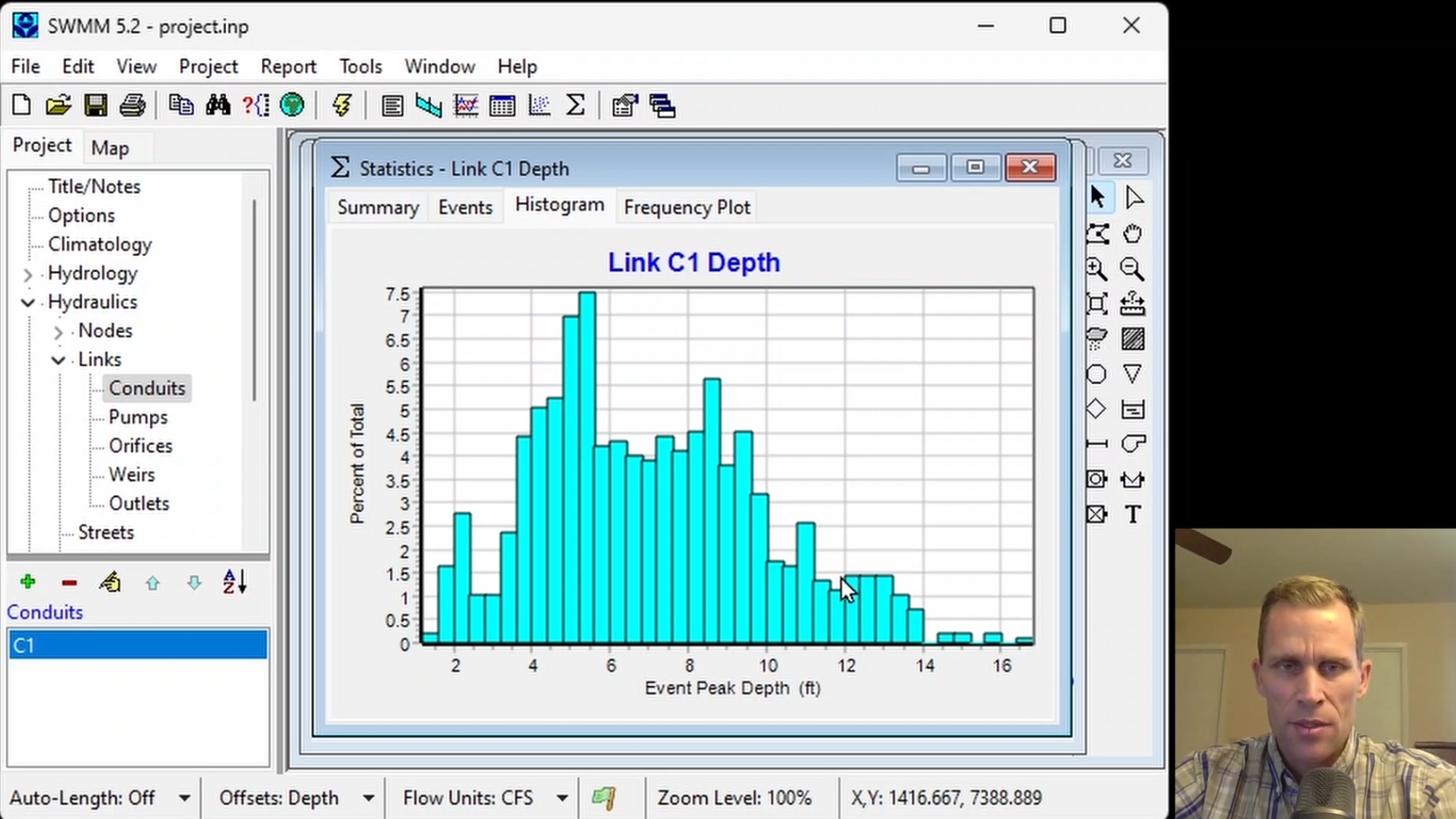
Task: Click the Time Series Plot icon
Action: [x=465, y=106]
